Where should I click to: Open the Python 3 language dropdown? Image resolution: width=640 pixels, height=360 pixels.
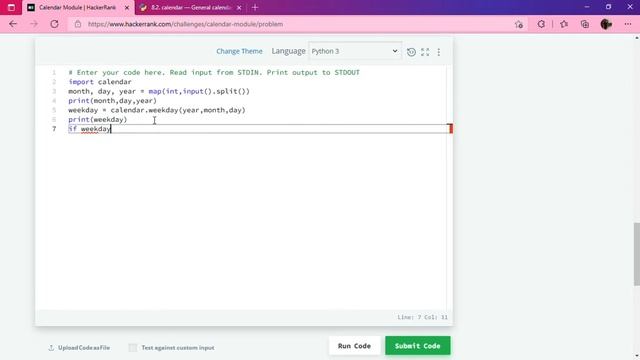click(354, 51)
